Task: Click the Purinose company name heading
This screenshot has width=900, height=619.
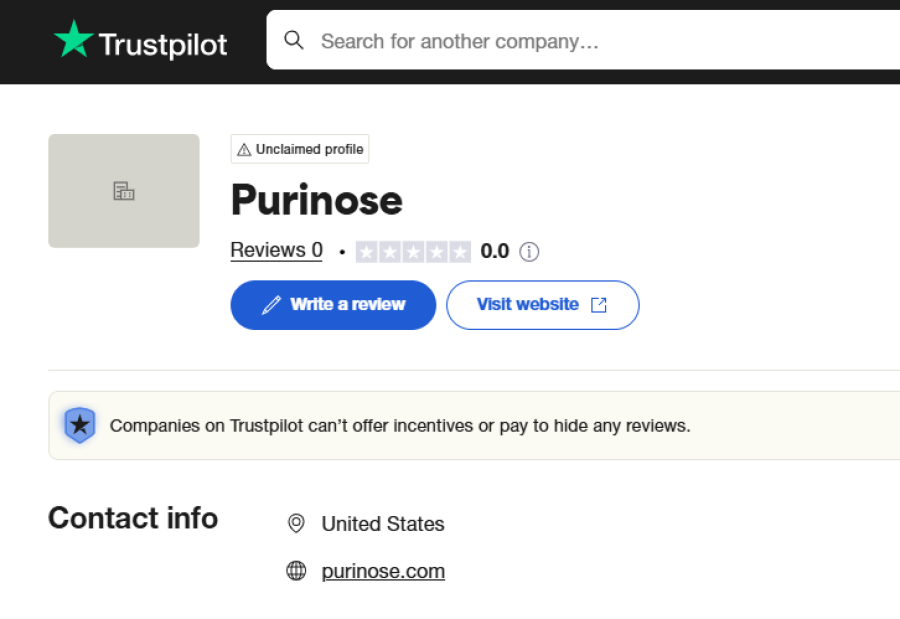Action: pos(316,200)
